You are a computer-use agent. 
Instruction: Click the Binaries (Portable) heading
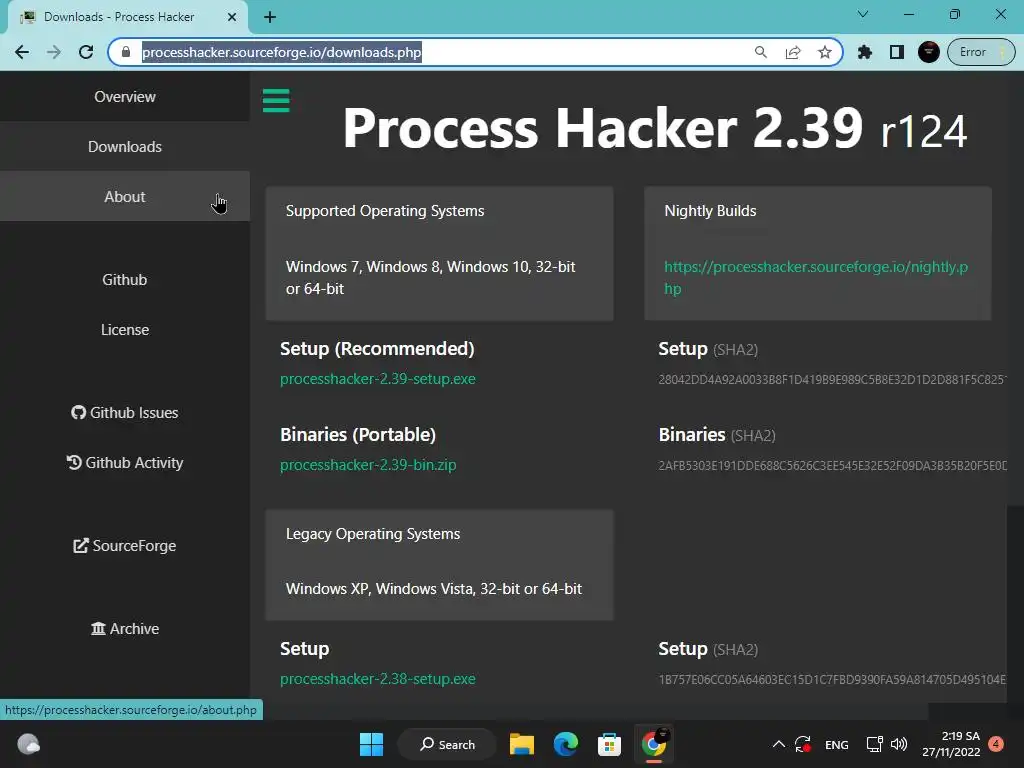(358, 435)
